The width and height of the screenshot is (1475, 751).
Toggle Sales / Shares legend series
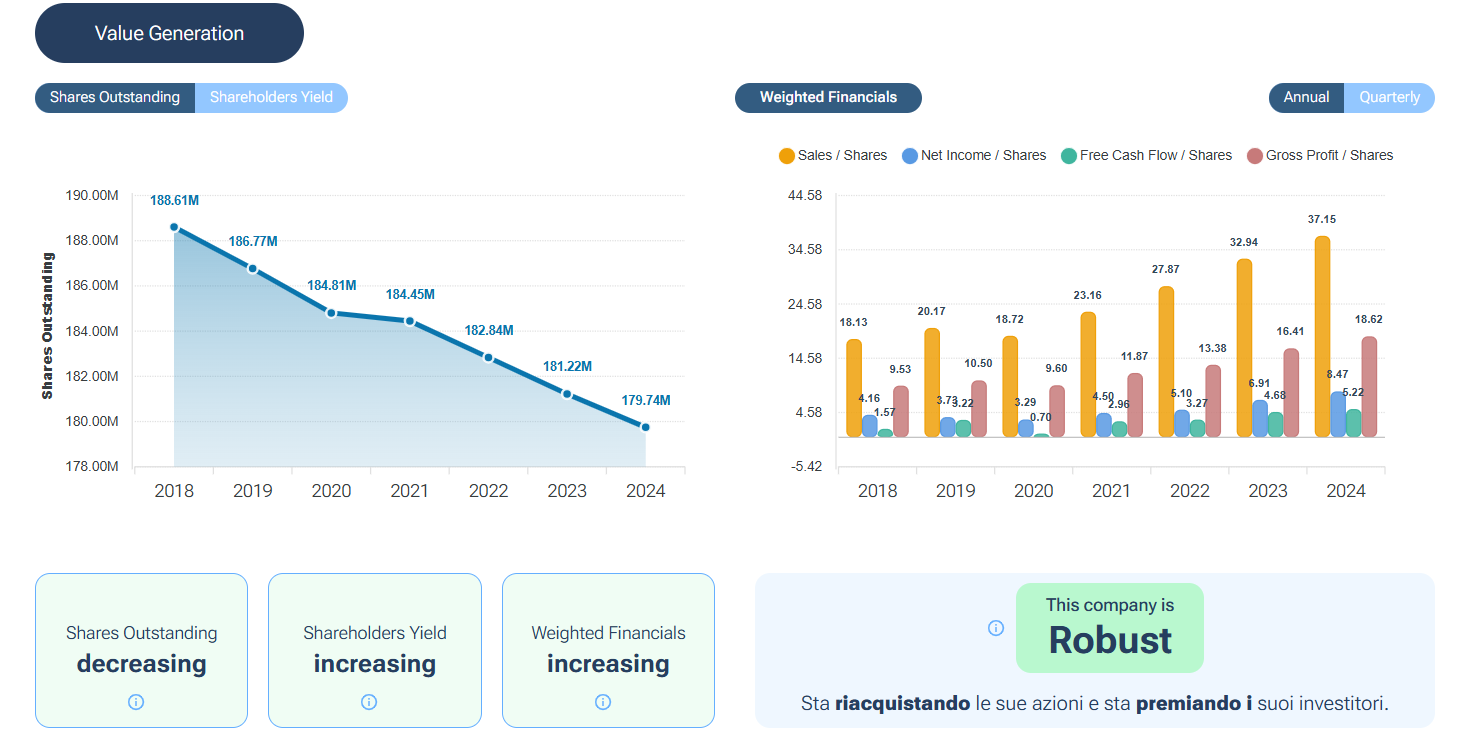[x=833, y=156]
